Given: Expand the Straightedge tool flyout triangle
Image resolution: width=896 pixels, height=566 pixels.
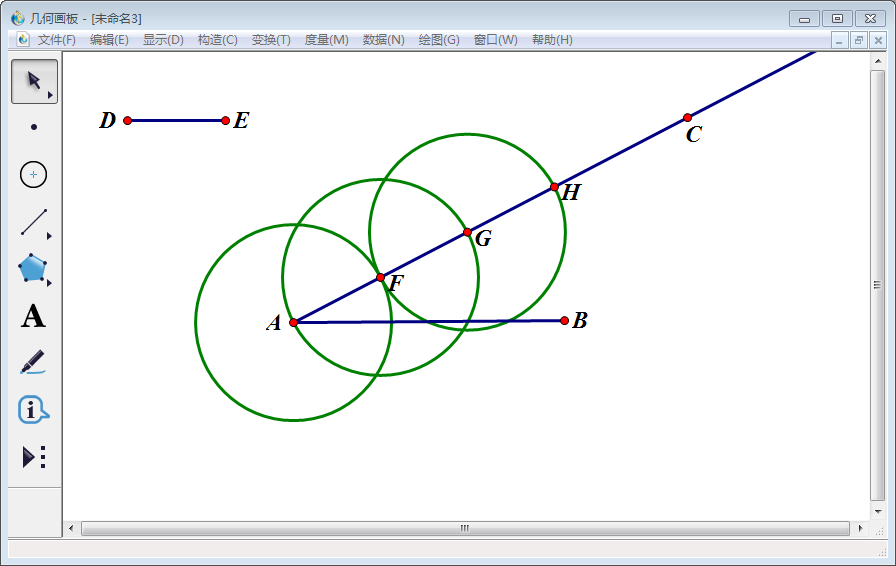Looking at the screenshot, I should click(49, 236).
